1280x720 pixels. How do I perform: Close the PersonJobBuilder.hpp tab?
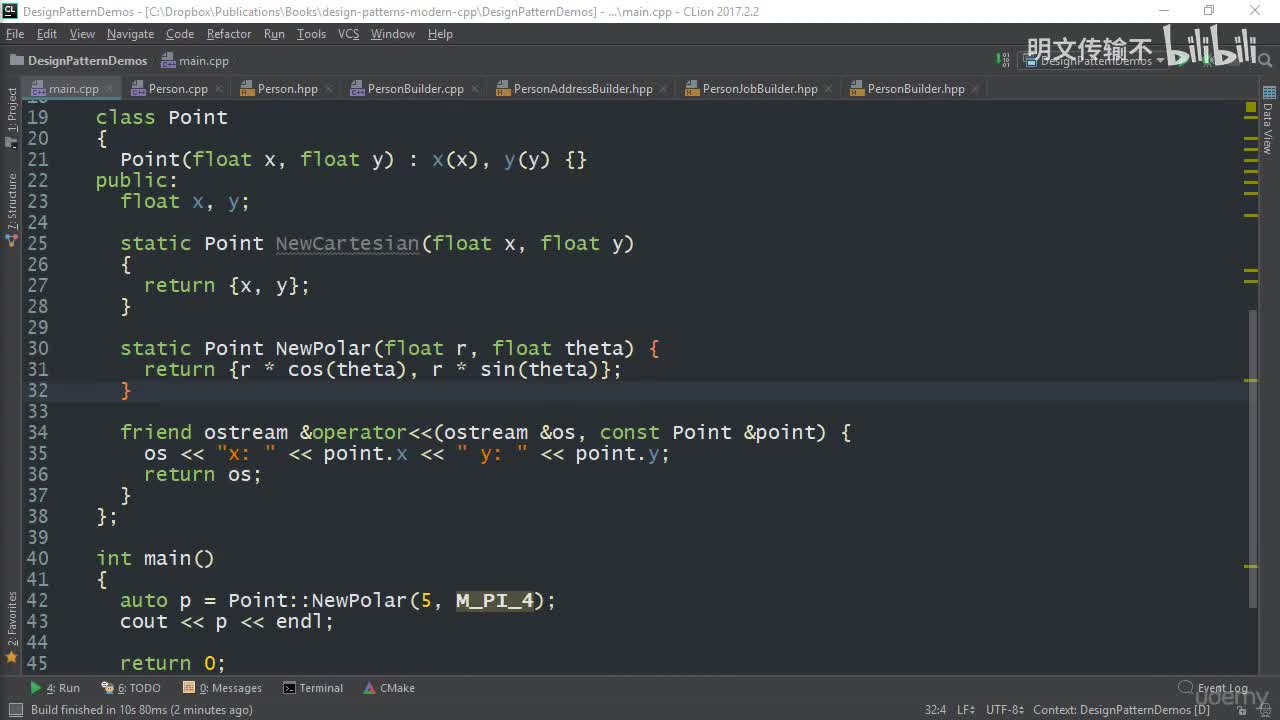(x=827, y=89)
